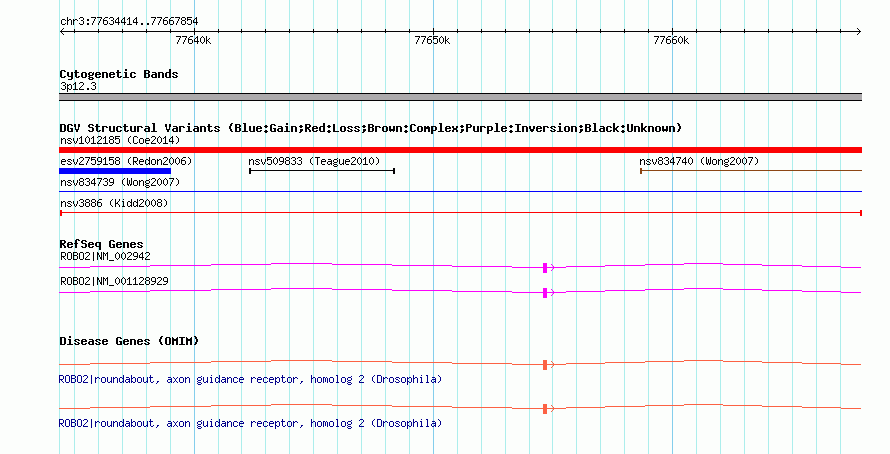Open the Disease Genes (OMIM) track title
Viewport: 890px width, 454px height.
(129, 341)
